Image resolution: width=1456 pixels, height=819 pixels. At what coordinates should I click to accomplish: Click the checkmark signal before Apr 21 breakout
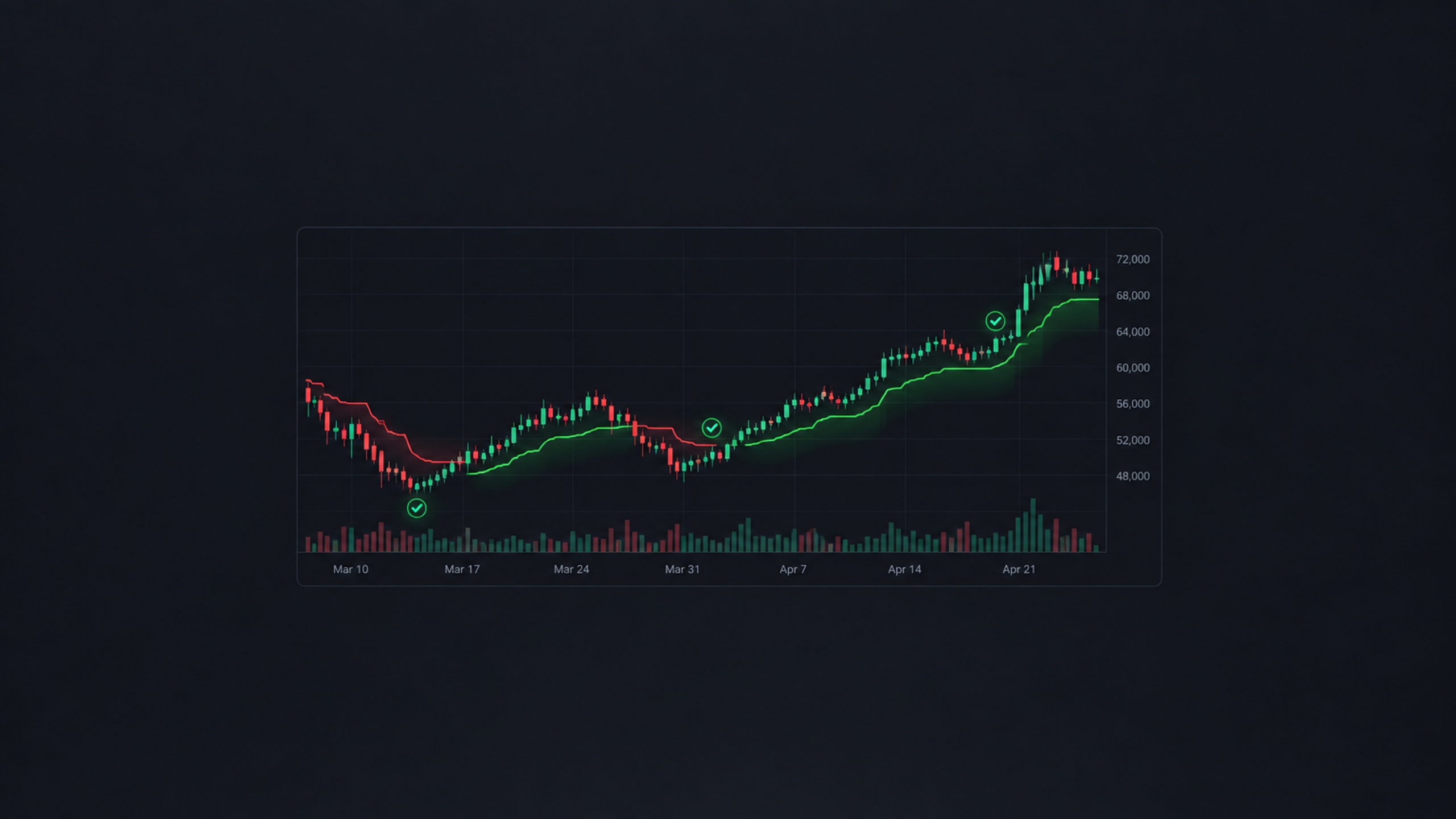point(995,321)
